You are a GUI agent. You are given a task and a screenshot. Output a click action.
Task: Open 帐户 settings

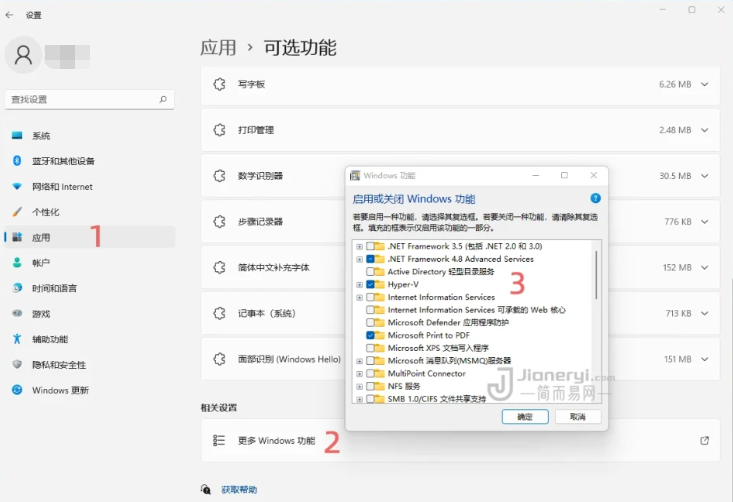pyautogui.click(x=89, y=263)
